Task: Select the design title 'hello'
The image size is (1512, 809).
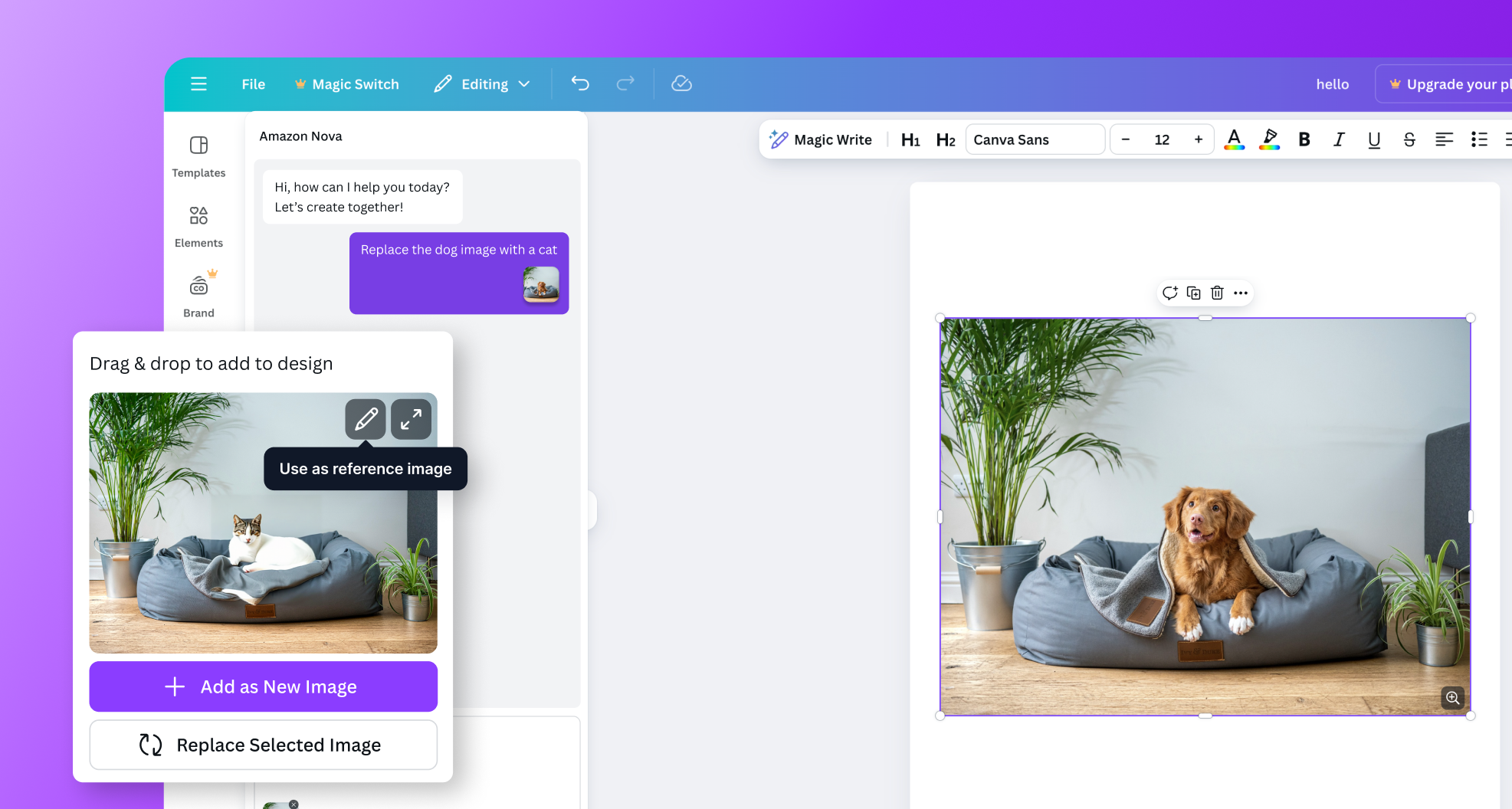Action: [1332, 84]
